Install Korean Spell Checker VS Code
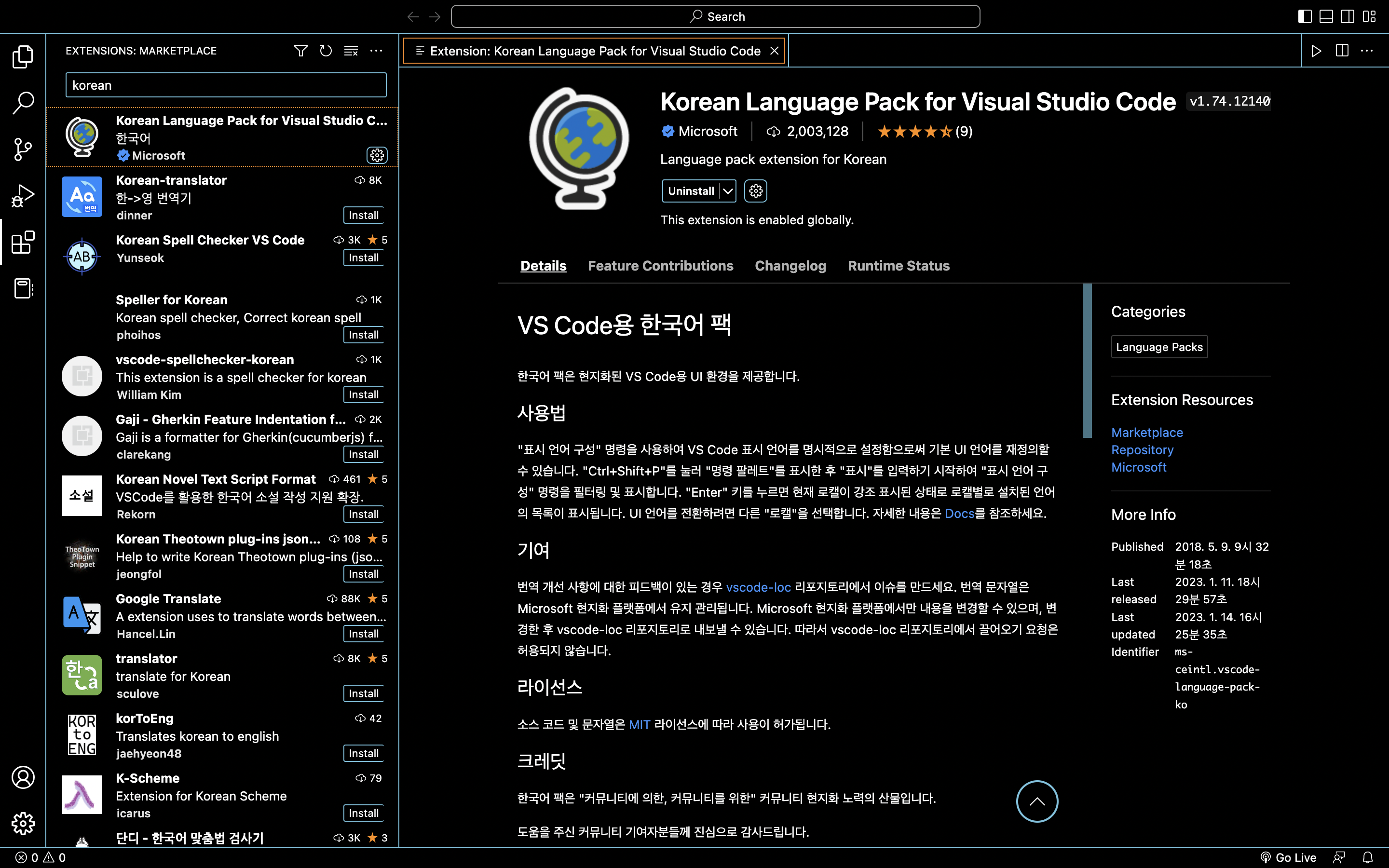The image size is (1389, 868). click(x=363, y=258)
